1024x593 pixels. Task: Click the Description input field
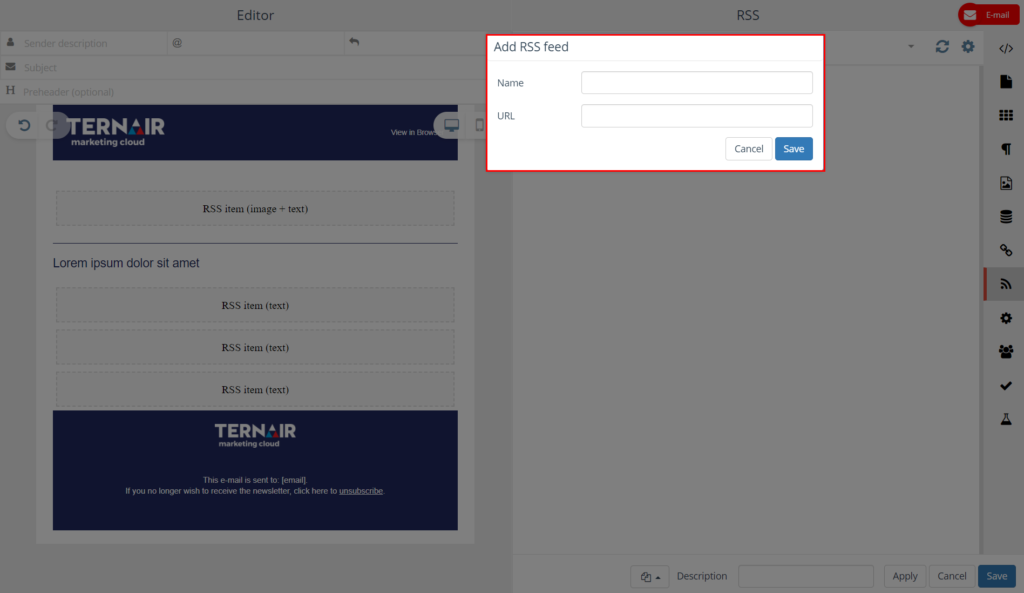coord(806,576)
